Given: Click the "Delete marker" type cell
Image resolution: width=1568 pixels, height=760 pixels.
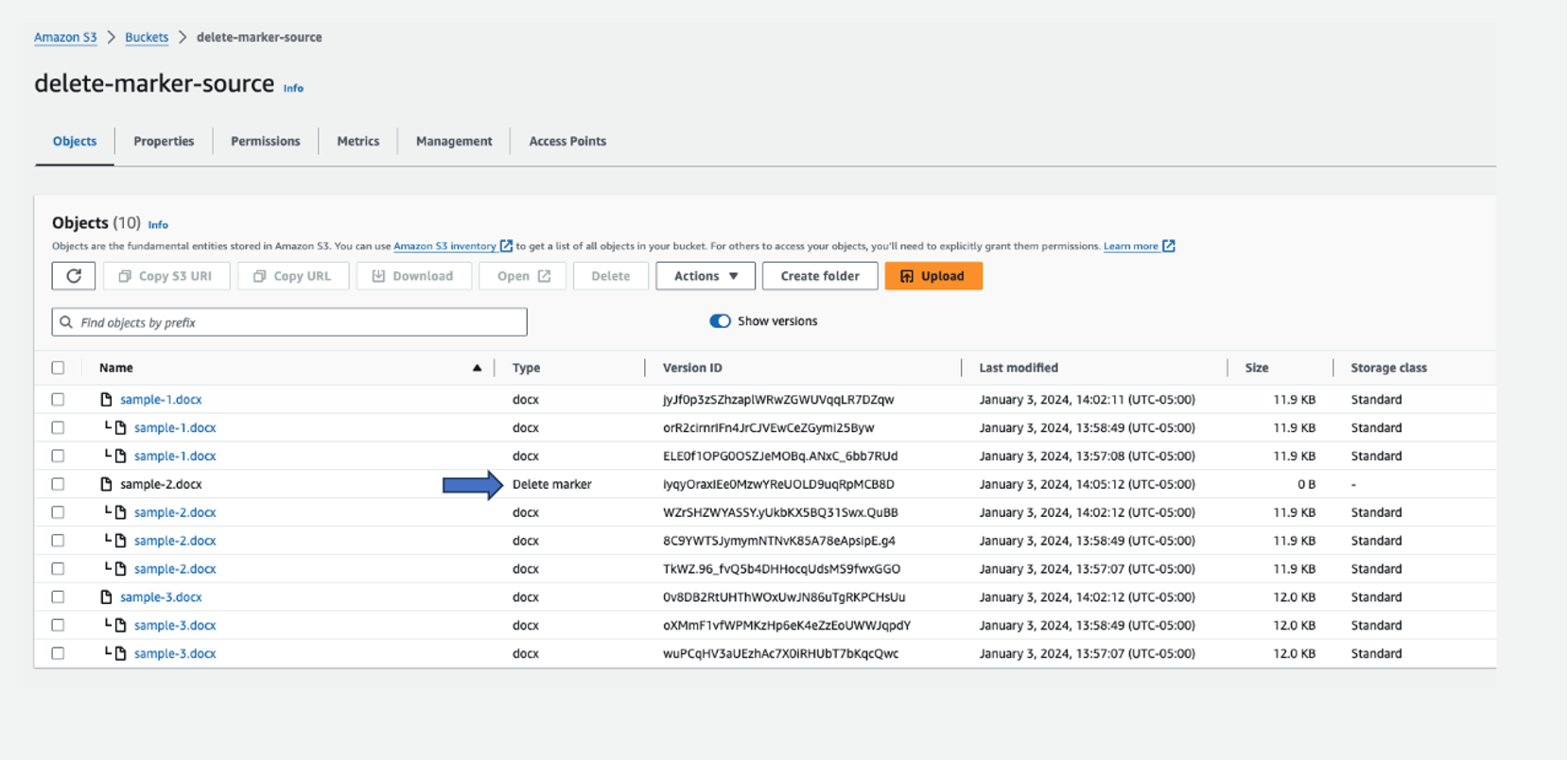Looking at the screenshot, I should pos(551,485).
